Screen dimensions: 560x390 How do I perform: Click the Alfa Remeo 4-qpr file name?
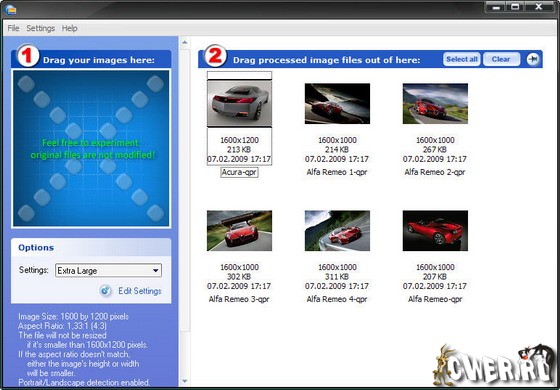coord(337,299)
